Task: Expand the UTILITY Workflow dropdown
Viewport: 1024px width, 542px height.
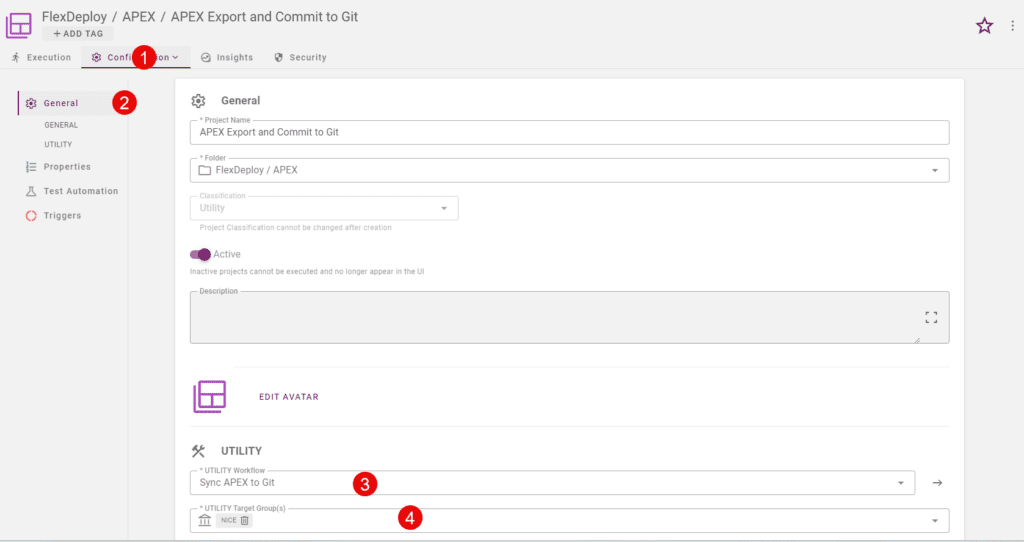Action: point(901,483)
